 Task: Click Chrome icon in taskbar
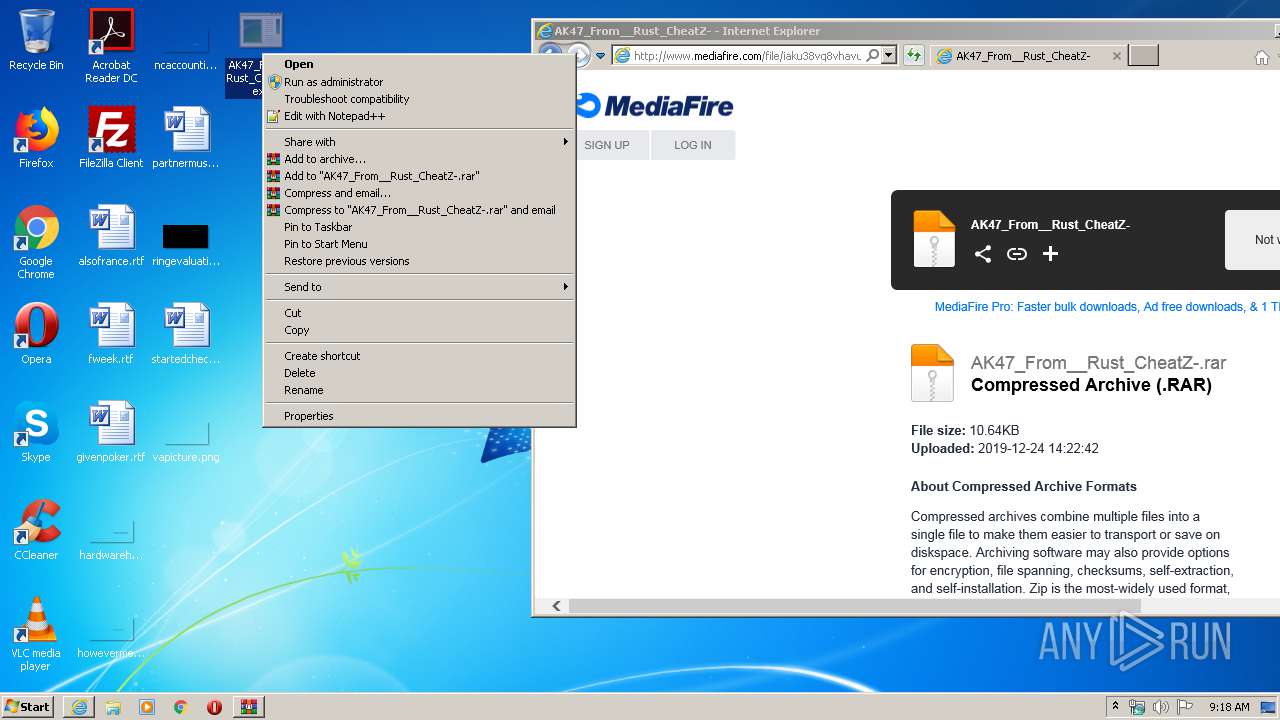pos(181,707)
